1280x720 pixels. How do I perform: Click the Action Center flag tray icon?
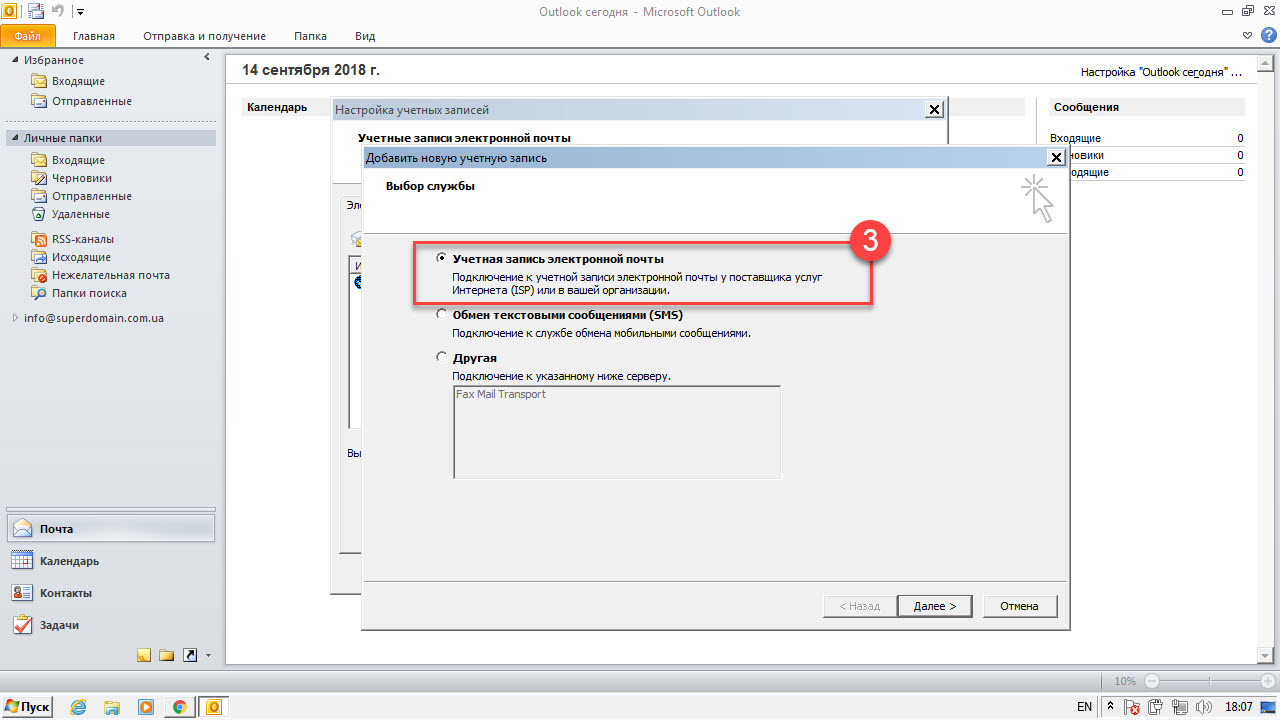(1133, 707)
